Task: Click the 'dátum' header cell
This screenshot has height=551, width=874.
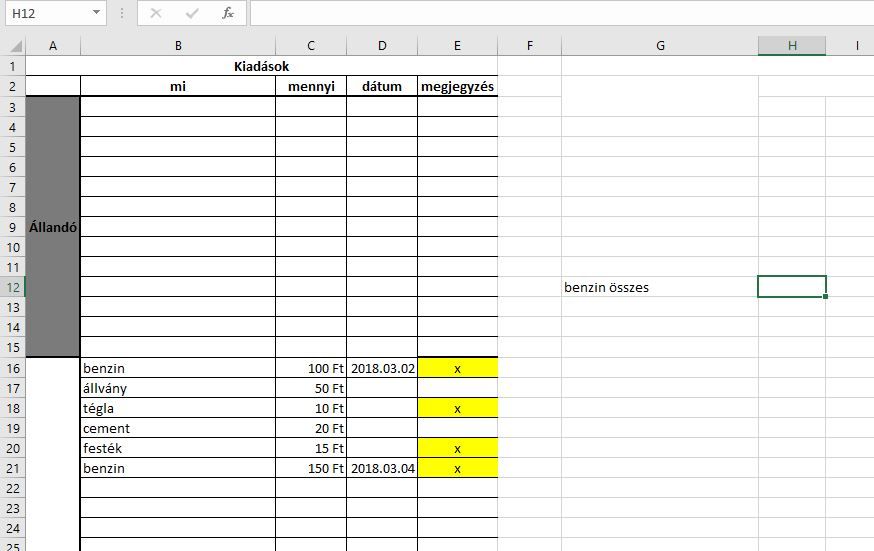Action: point(382,86)
